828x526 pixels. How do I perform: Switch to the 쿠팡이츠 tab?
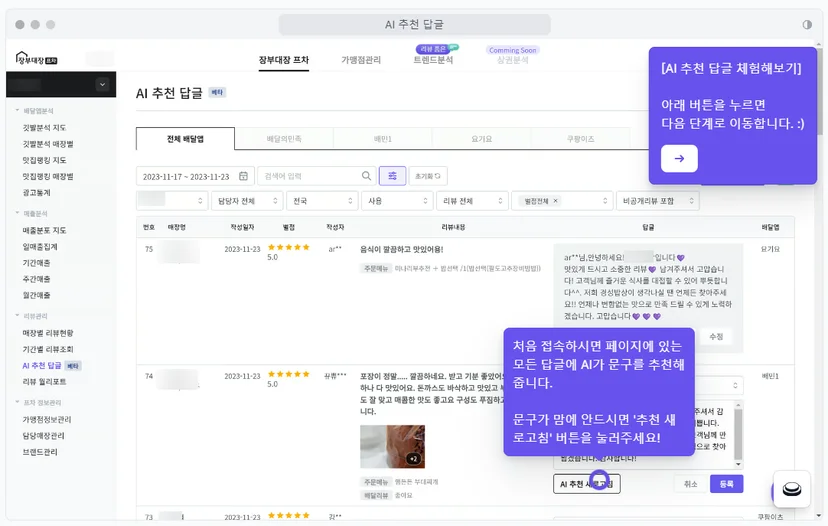click(580, 139)
